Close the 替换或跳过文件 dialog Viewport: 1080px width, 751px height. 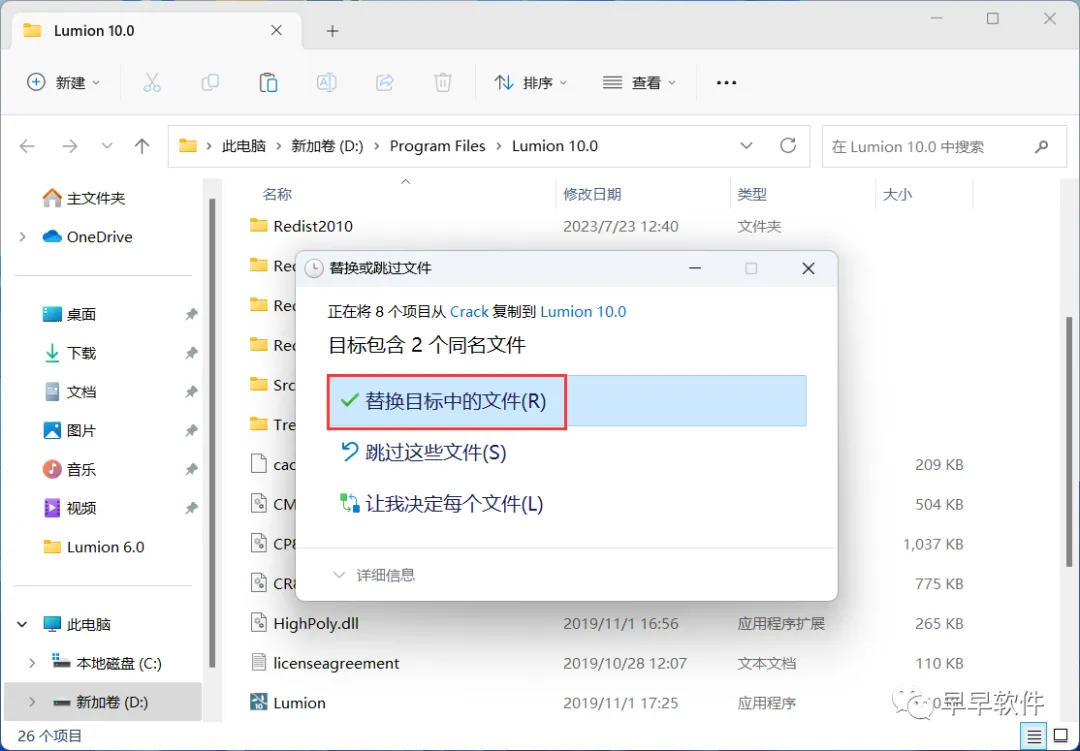coord(809,268)
